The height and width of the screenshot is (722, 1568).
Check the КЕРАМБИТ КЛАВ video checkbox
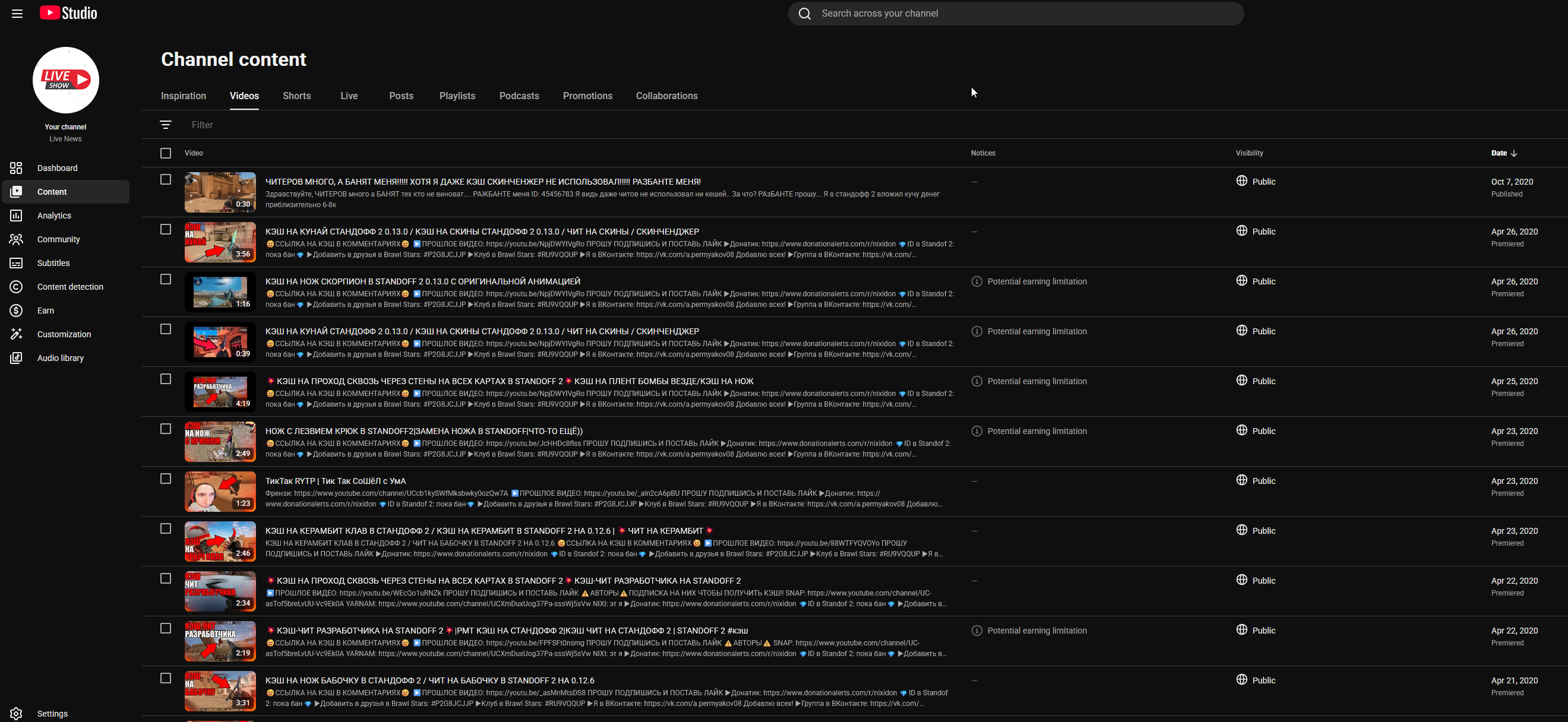click(x=166, y=528)
